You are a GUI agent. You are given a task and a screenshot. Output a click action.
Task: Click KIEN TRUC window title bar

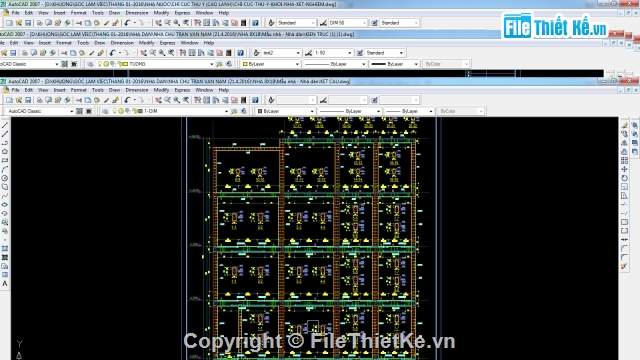302,34
